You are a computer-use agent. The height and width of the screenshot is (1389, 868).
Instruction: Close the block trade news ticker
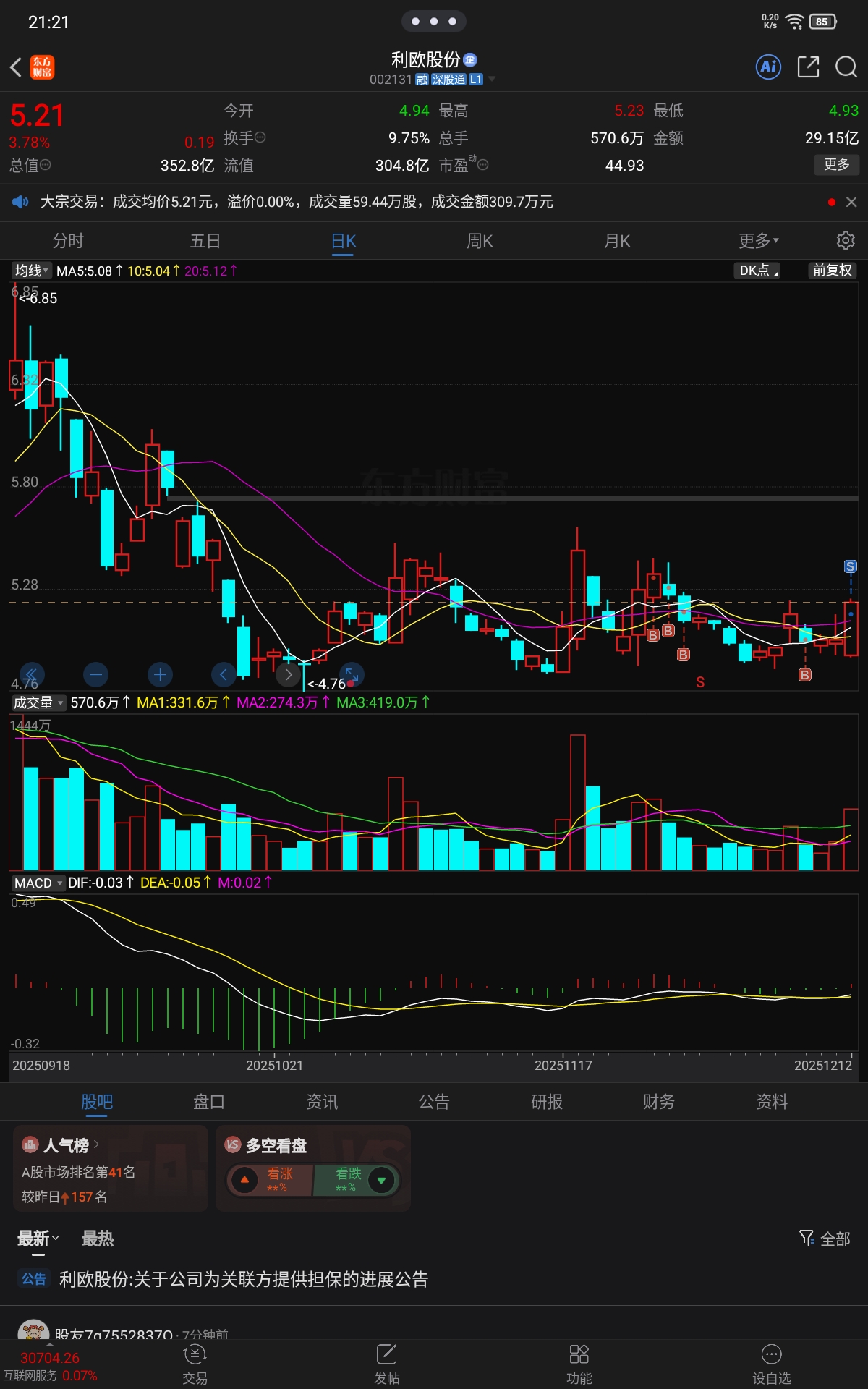[x=851, y=202]
